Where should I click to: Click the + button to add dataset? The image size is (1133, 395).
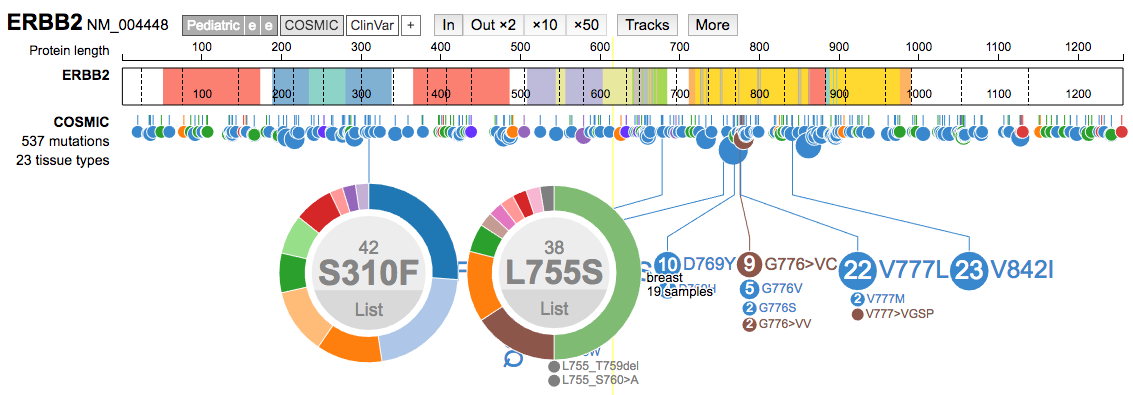pyautogui.click(x=410, y=25)
